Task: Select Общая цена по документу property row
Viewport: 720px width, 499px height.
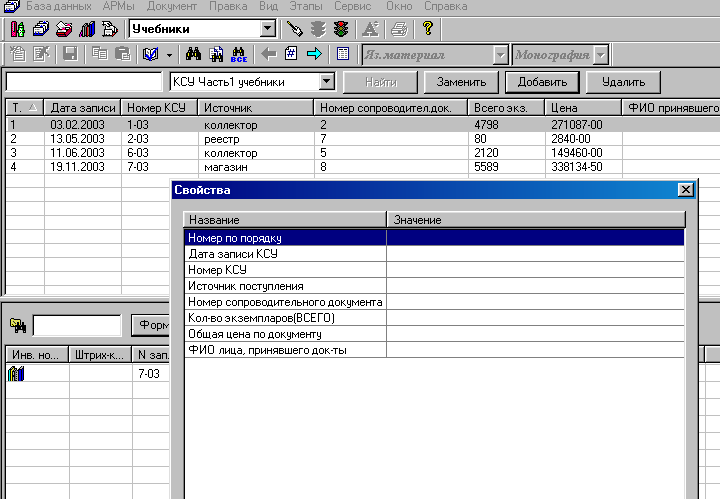Action: click(434, 334)
